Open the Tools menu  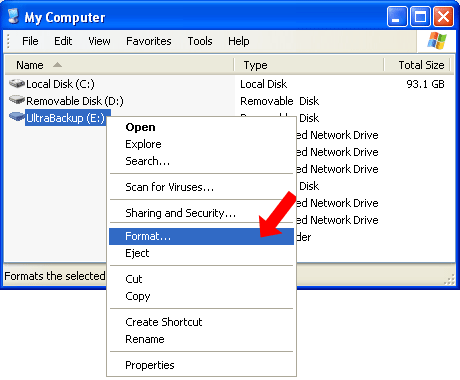(200, 41)
